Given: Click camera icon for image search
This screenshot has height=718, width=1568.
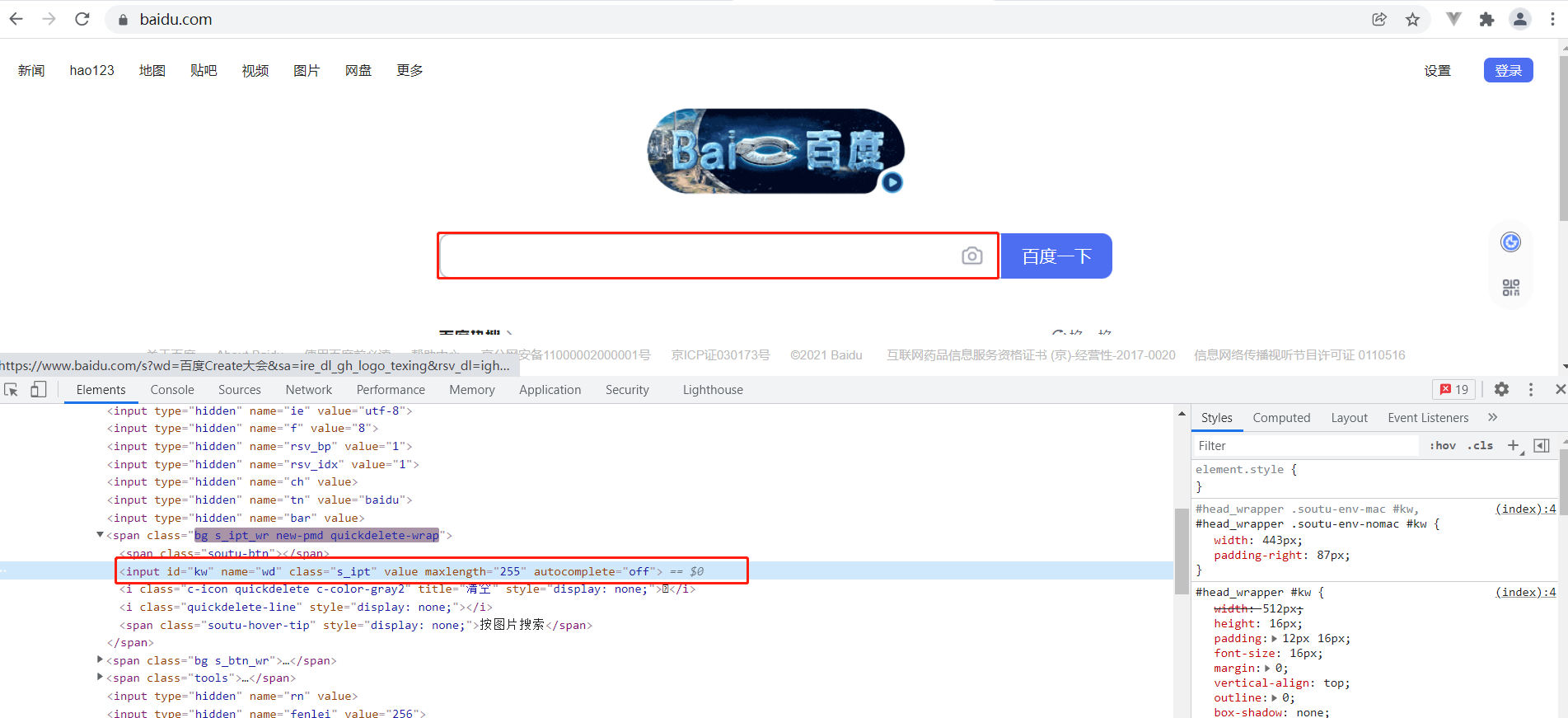Looking at the screenshot, I should tap(972, 256).
